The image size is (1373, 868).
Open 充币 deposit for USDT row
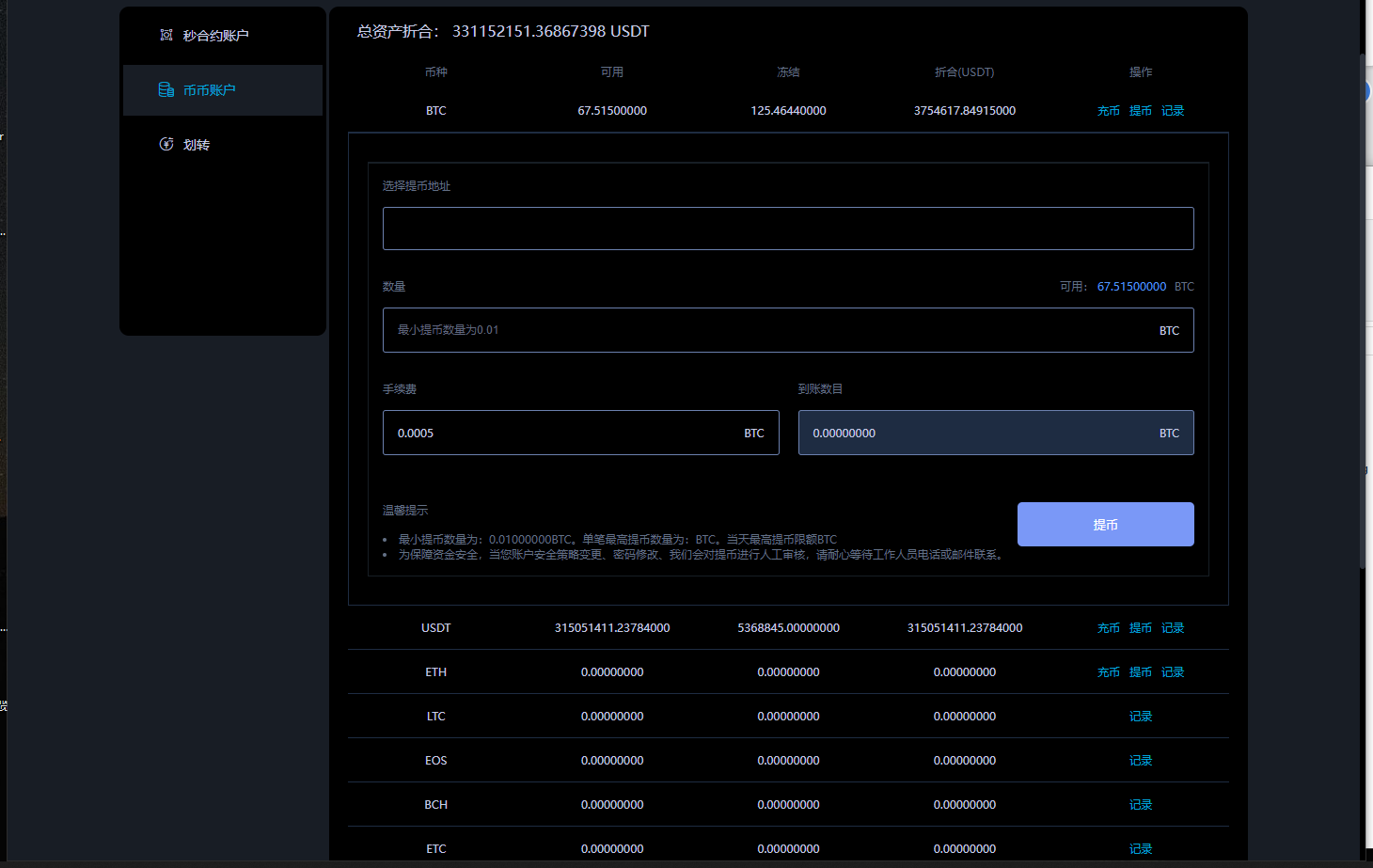point(1108,628)
